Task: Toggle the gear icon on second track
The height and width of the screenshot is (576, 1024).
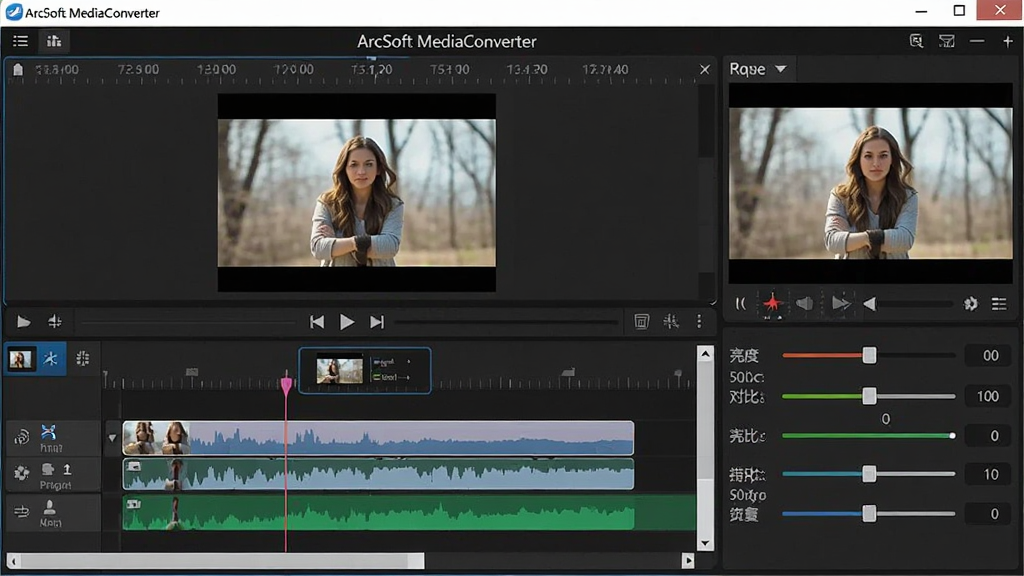Action: pos(22,473)
